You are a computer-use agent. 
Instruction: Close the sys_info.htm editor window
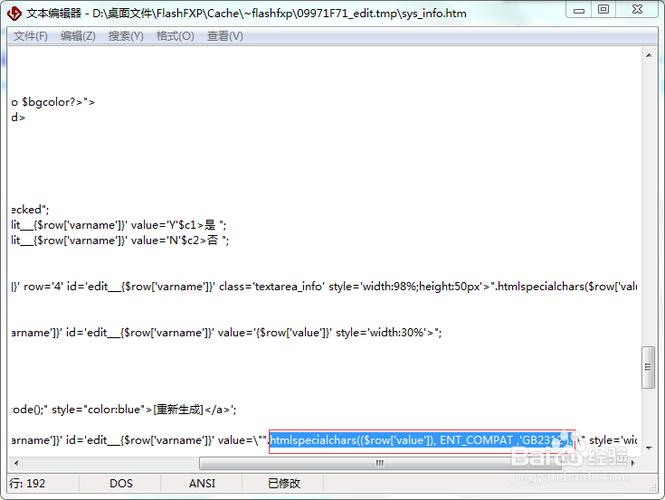tap(637, 10)
